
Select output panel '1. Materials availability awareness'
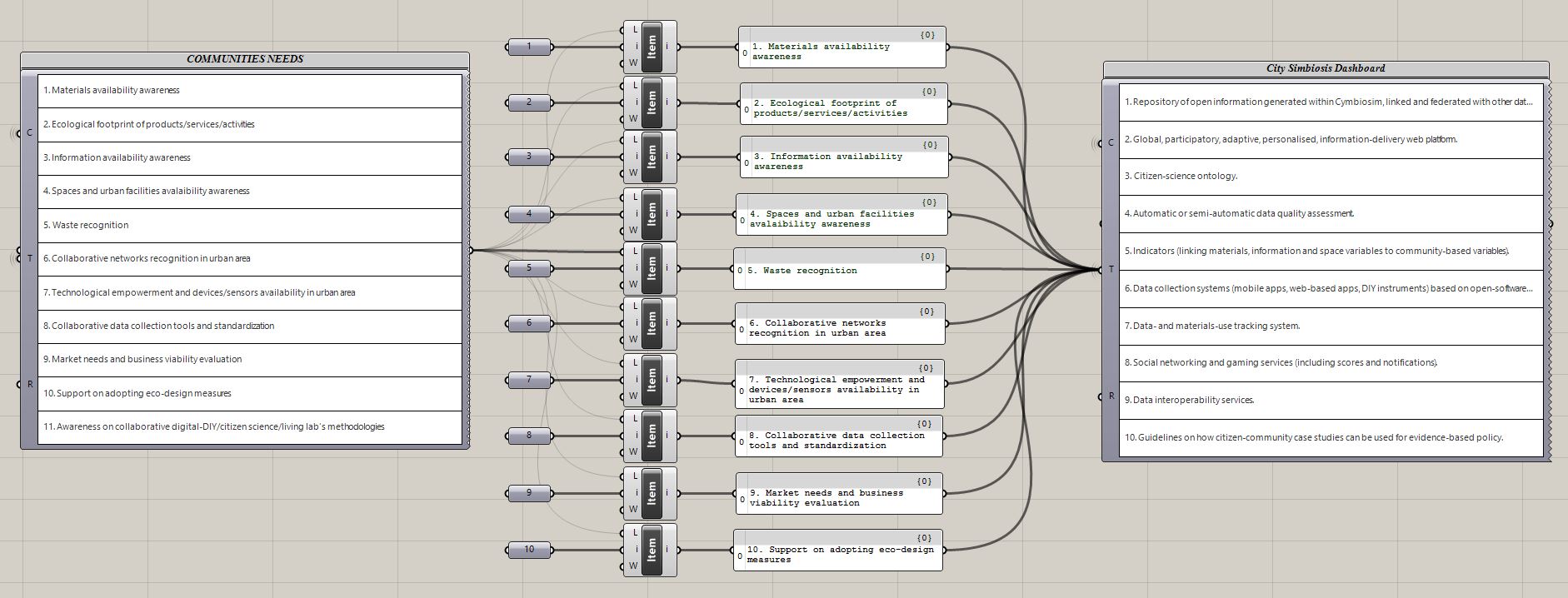tap(842, 47)
